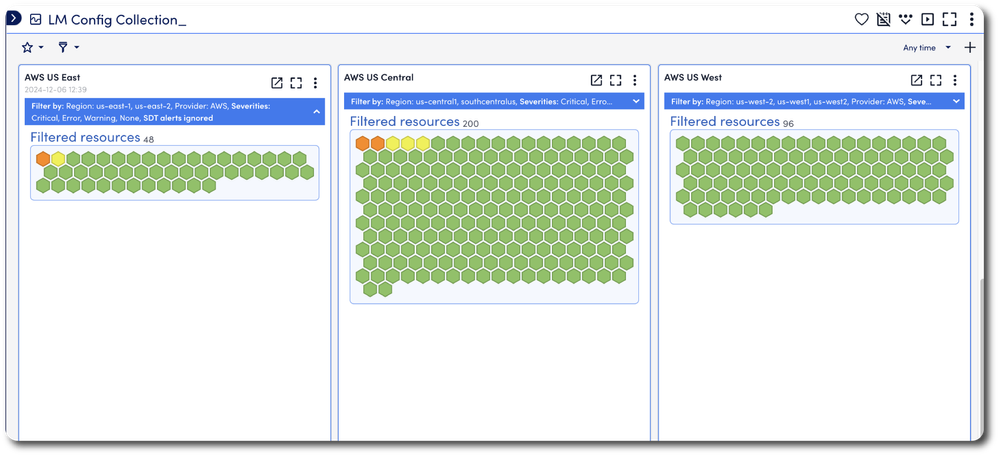This screenshot has height=456, width=999.
Task: Expand the left navigation sidebar arrow
Action: [14, 18]
